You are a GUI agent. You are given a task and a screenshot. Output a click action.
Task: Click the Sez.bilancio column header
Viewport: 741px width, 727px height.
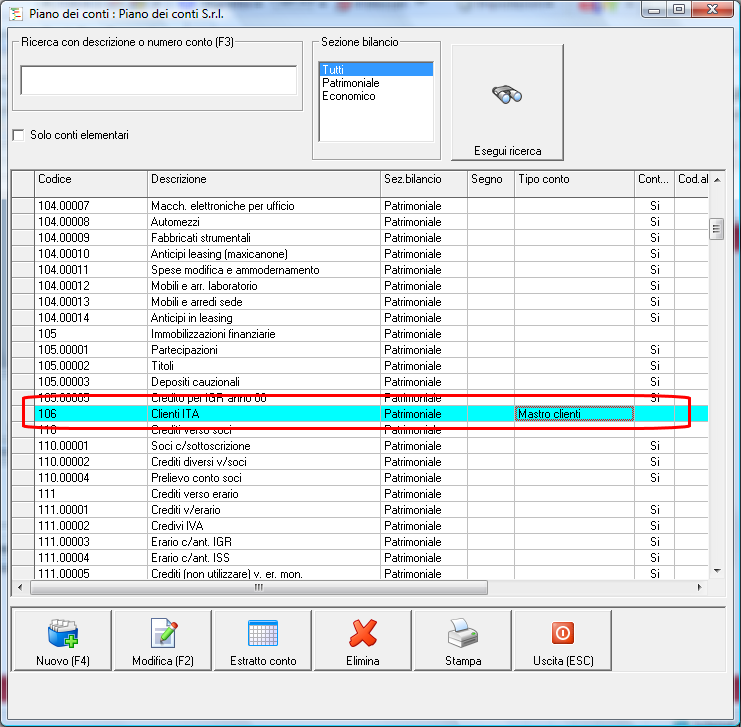tap(423, 183)
